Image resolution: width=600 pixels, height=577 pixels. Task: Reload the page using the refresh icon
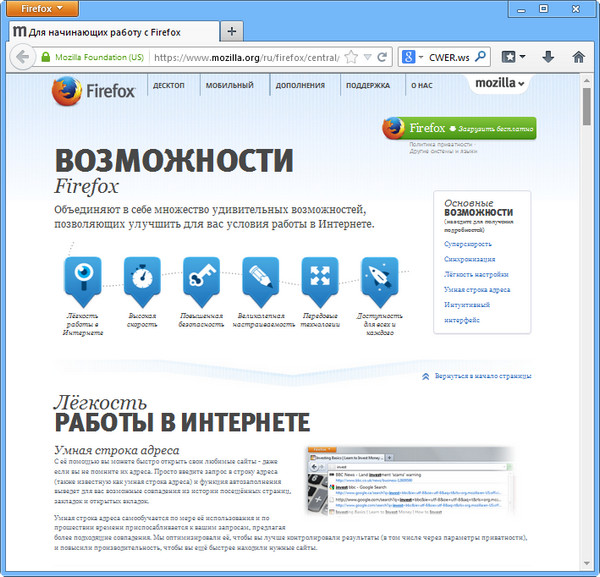click(382, 57)
